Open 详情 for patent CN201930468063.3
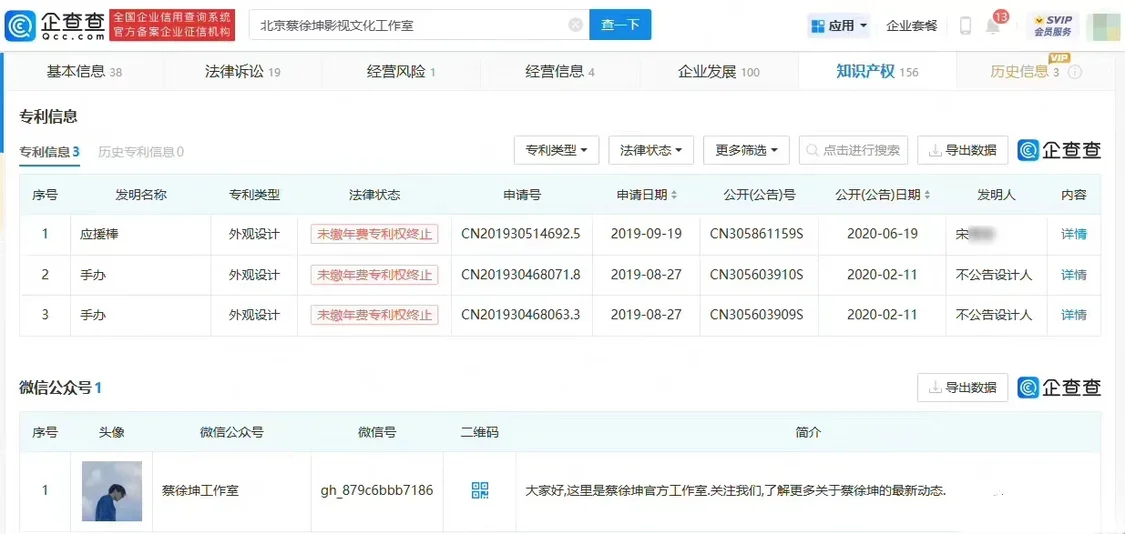The height and width of the screenshot is (534, 1125). [1073, 315]
